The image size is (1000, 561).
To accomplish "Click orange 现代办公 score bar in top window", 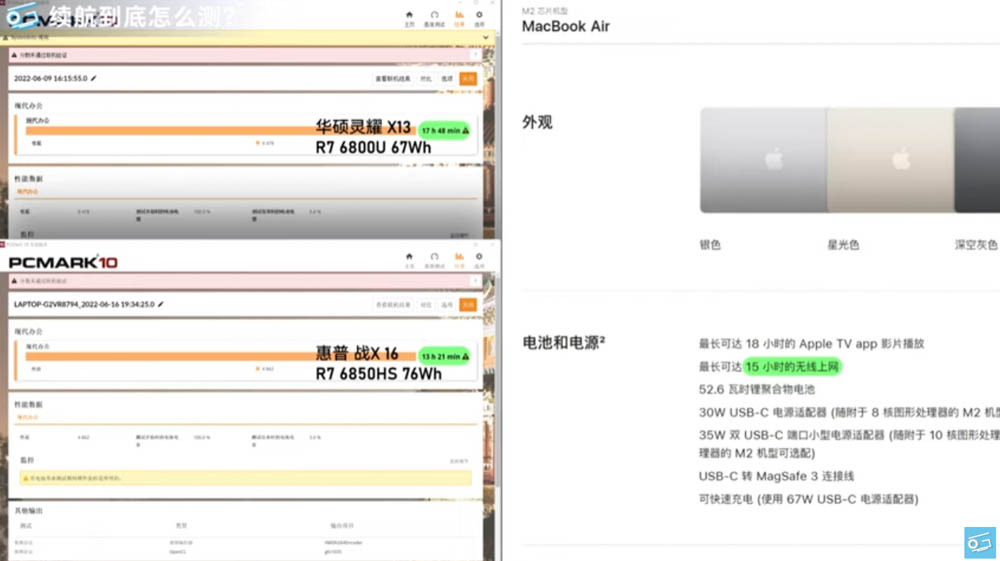I will tap(220, 131).
